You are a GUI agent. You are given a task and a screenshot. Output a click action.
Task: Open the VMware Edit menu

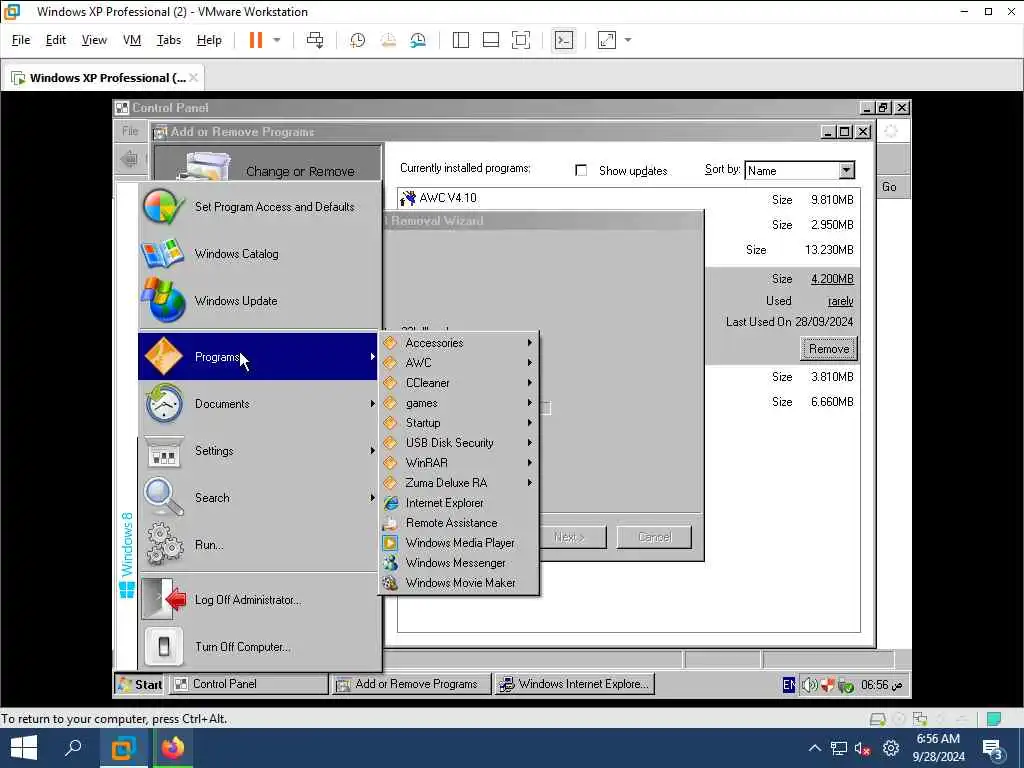56,40
